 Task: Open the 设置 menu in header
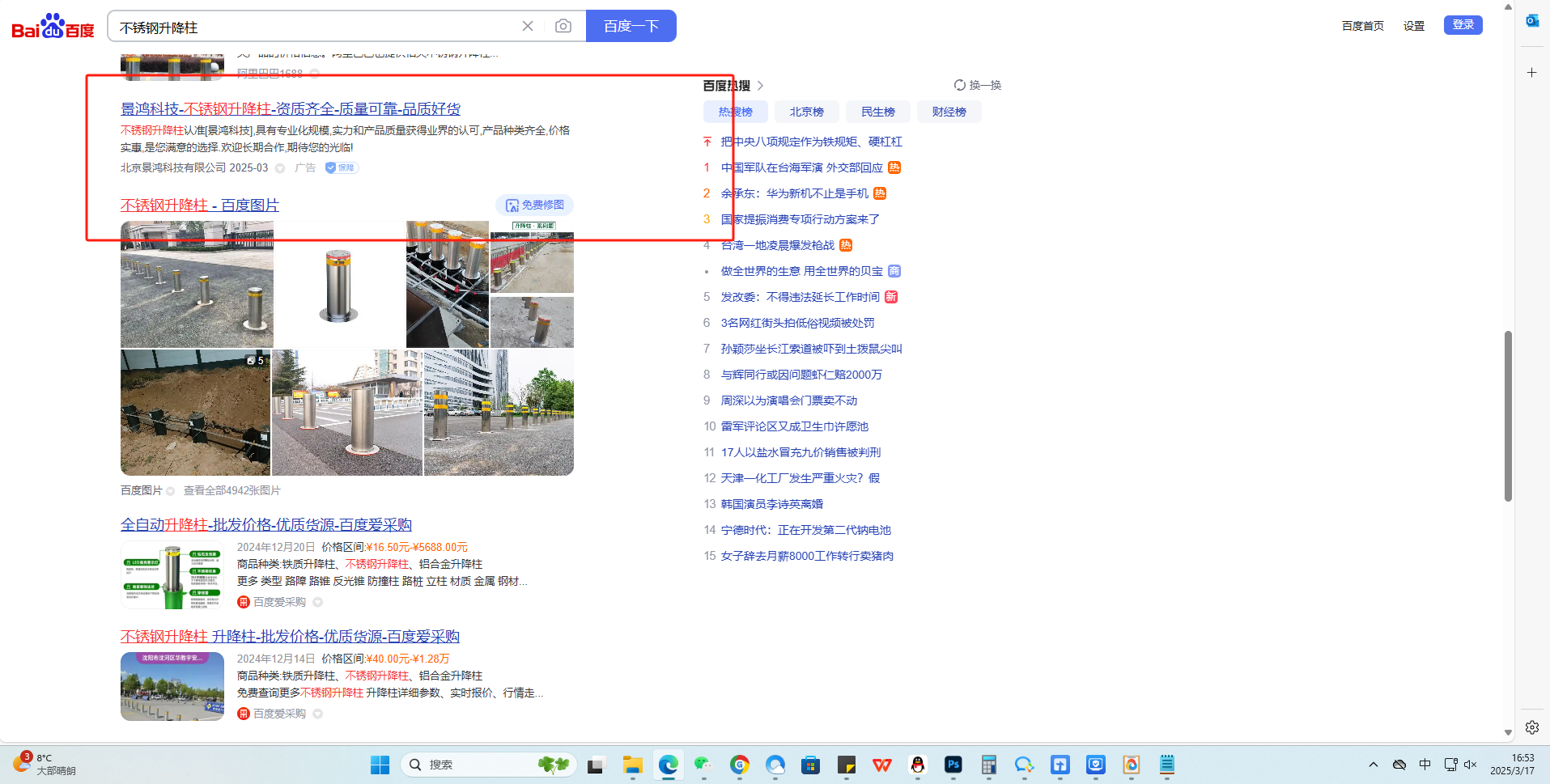[1414, 26]
